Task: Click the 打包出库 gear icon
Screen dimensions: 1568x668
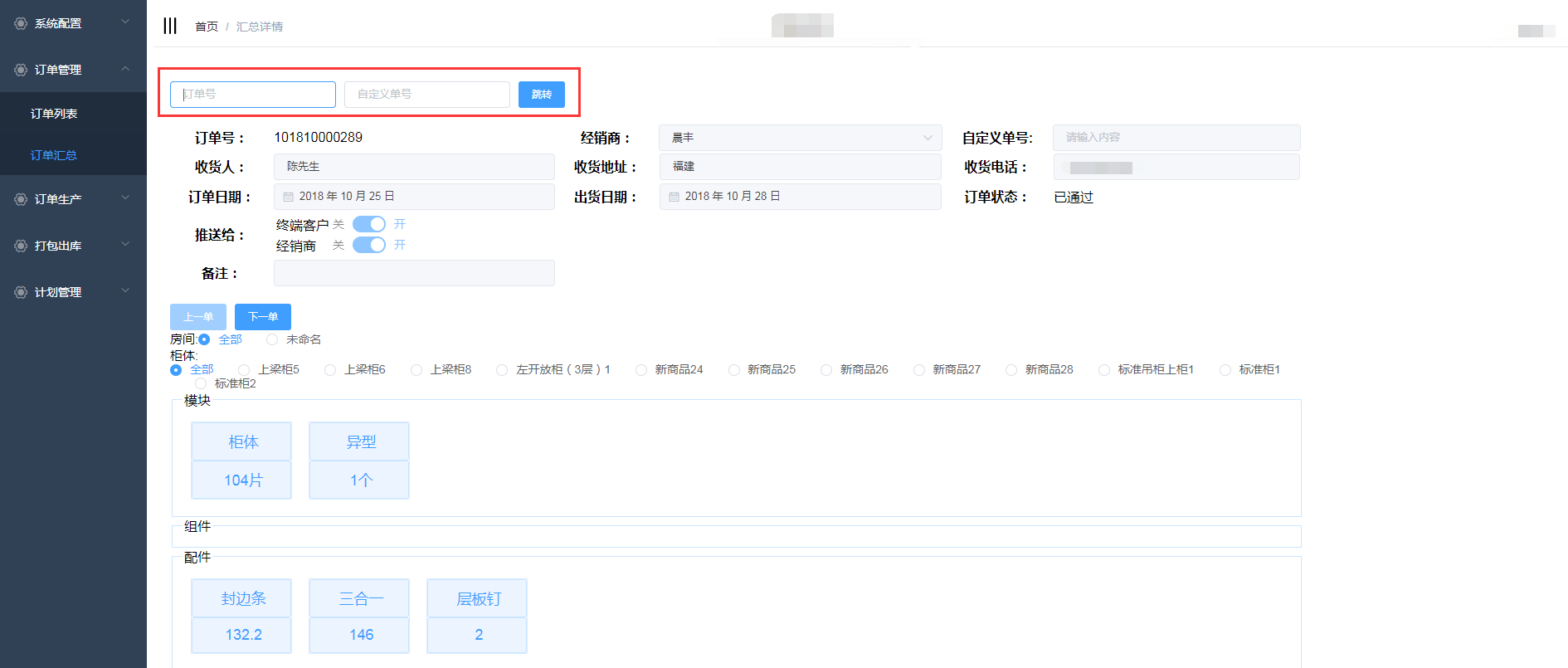Action: (x=21, y=246)
